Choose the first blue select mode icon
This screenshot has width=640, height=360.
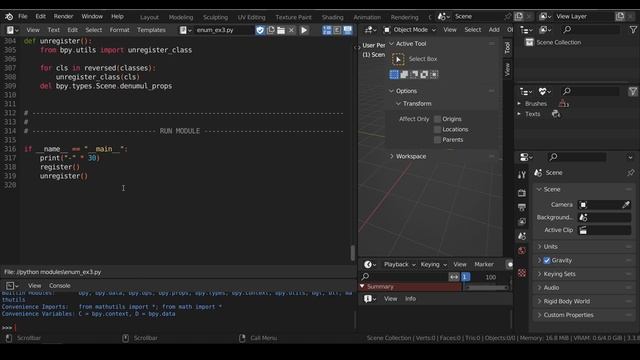(x=394, y=74)
